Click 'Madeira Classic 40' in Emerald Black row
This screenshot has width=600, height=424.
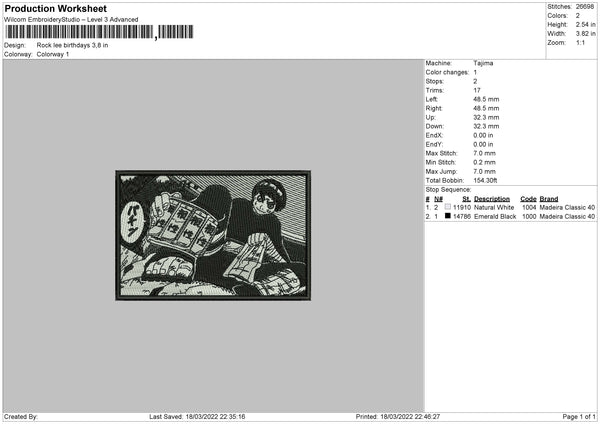pos(567,217)
